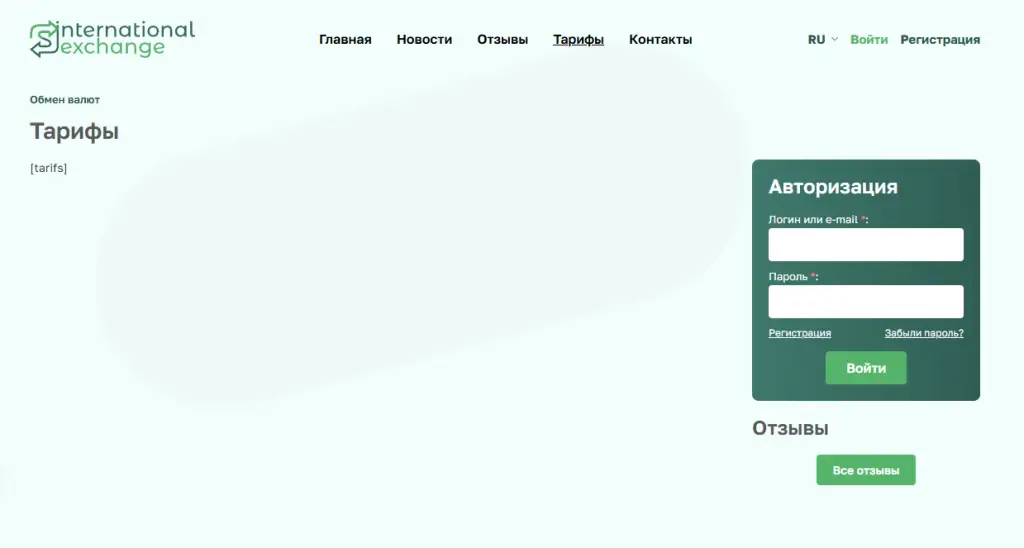
Task: Click the International Exchange logo
Action: pos(112,39)
